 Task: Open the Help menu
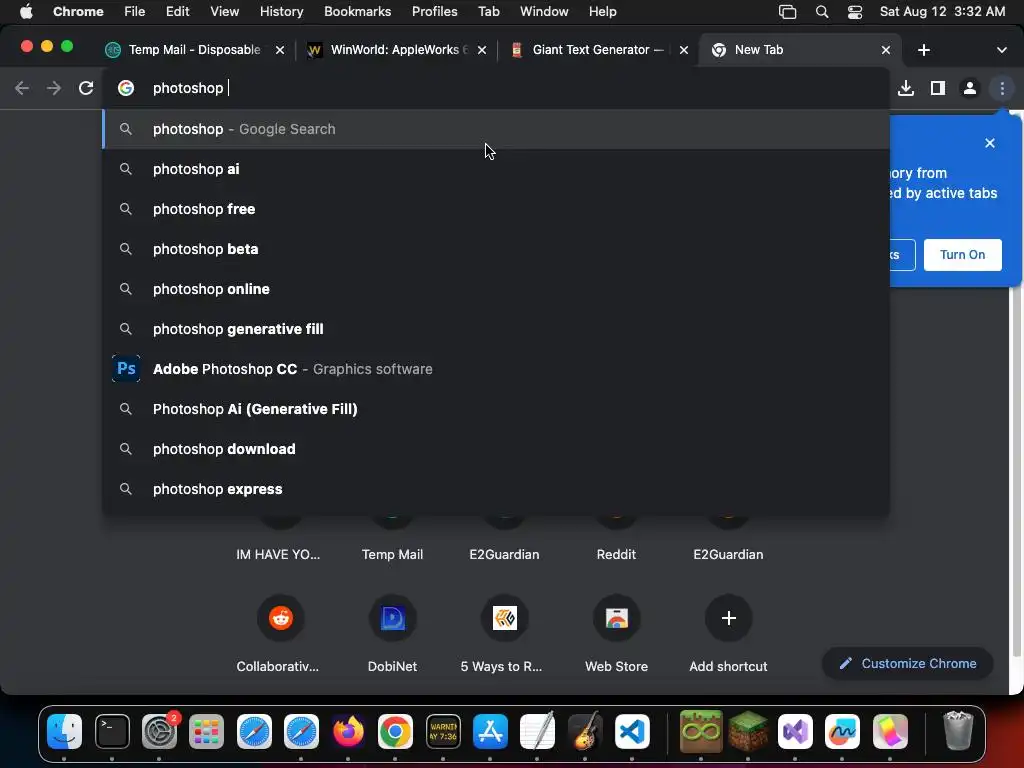tap(602, 12)
